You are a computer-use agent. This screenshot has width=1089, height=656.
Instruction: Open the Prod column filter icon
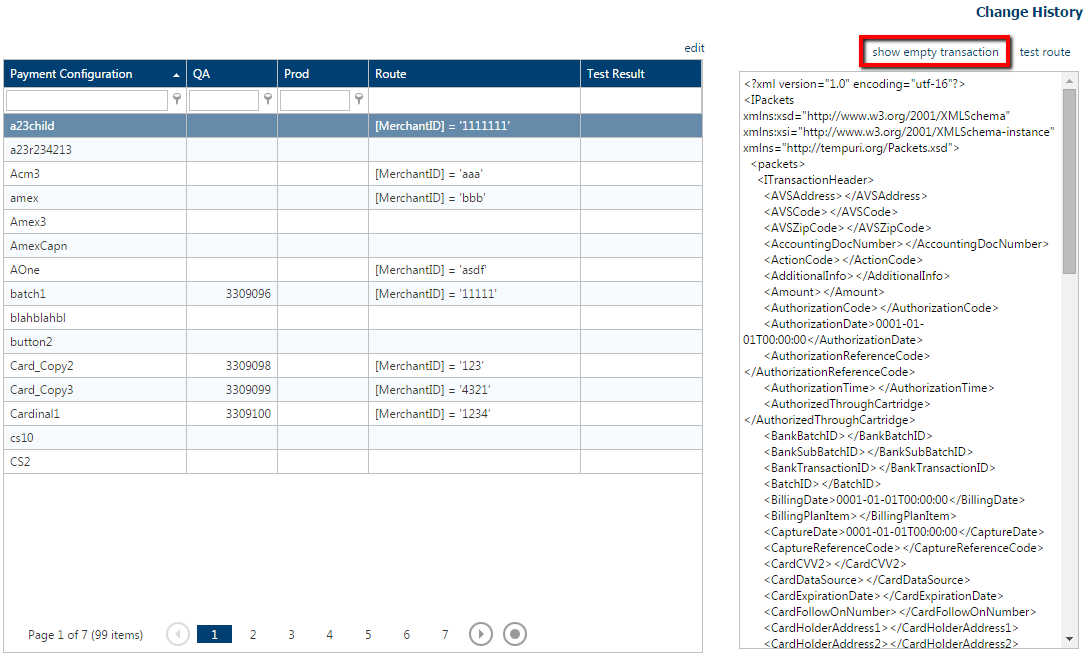pos(359,99)
